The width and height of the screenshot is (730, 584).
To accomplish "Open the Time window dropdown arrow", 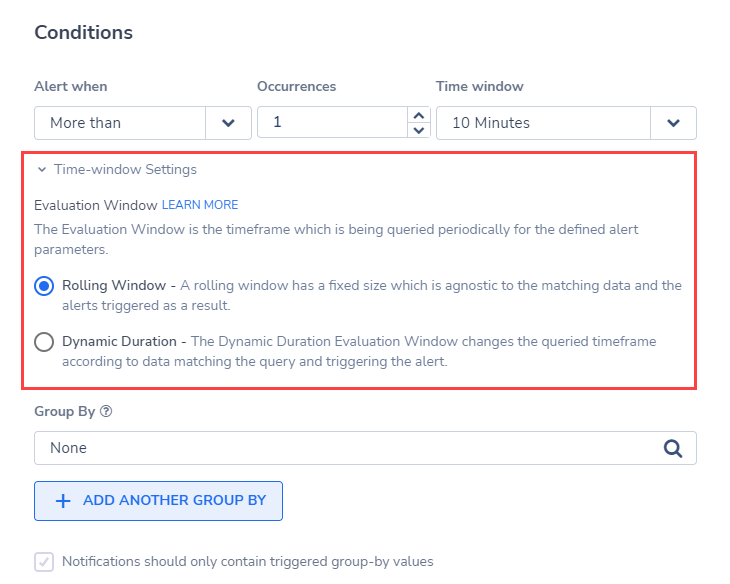I will [x=673, y=123].
